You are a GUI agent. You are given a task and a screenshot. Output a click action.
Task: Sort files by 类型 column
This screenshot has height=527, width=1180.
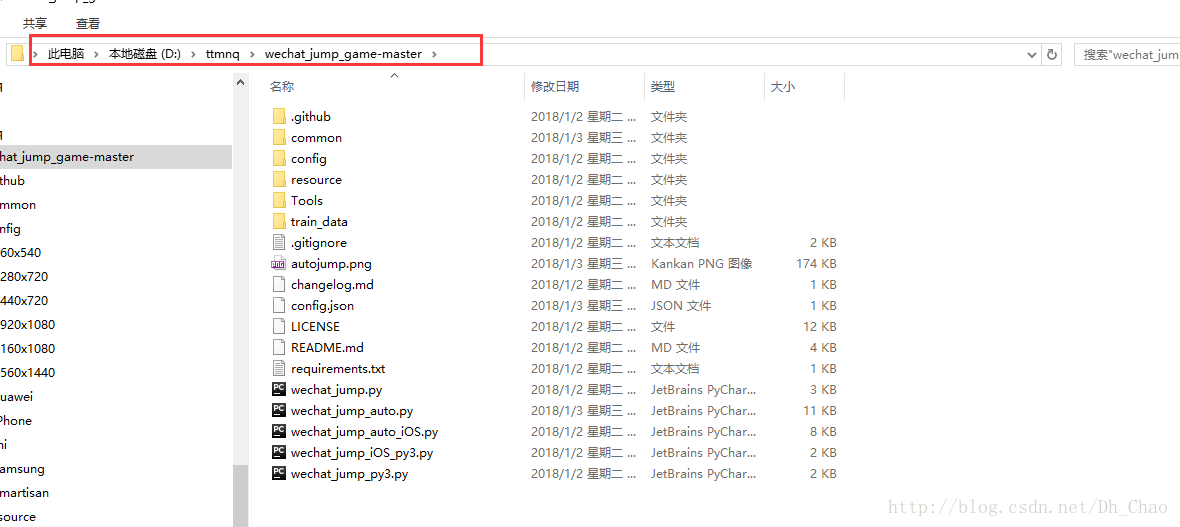coord(663,87)
